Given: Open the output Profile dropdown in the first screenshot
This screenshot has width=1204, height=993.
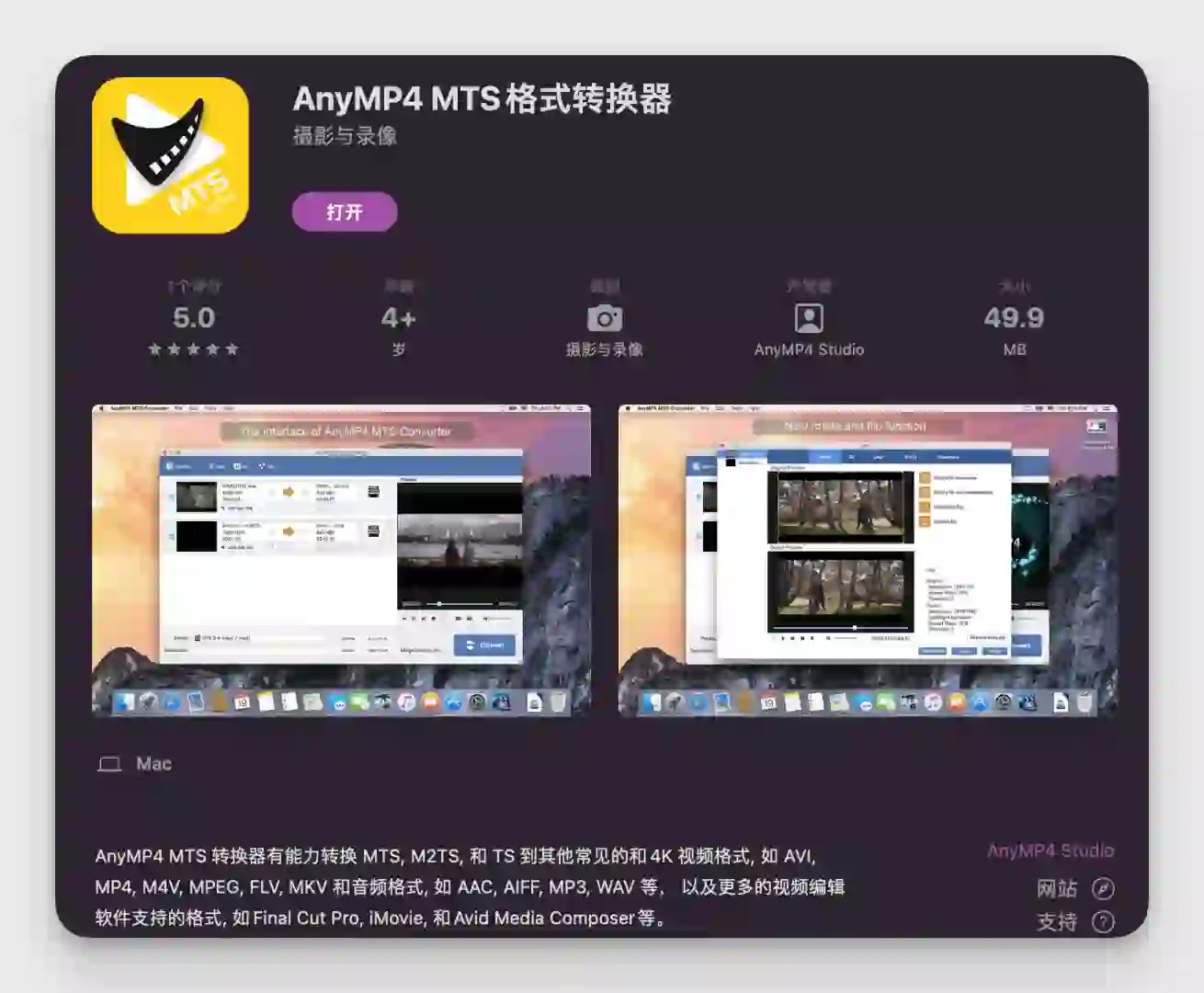Looking at the screenshot, I should click(x=259, y=638).
